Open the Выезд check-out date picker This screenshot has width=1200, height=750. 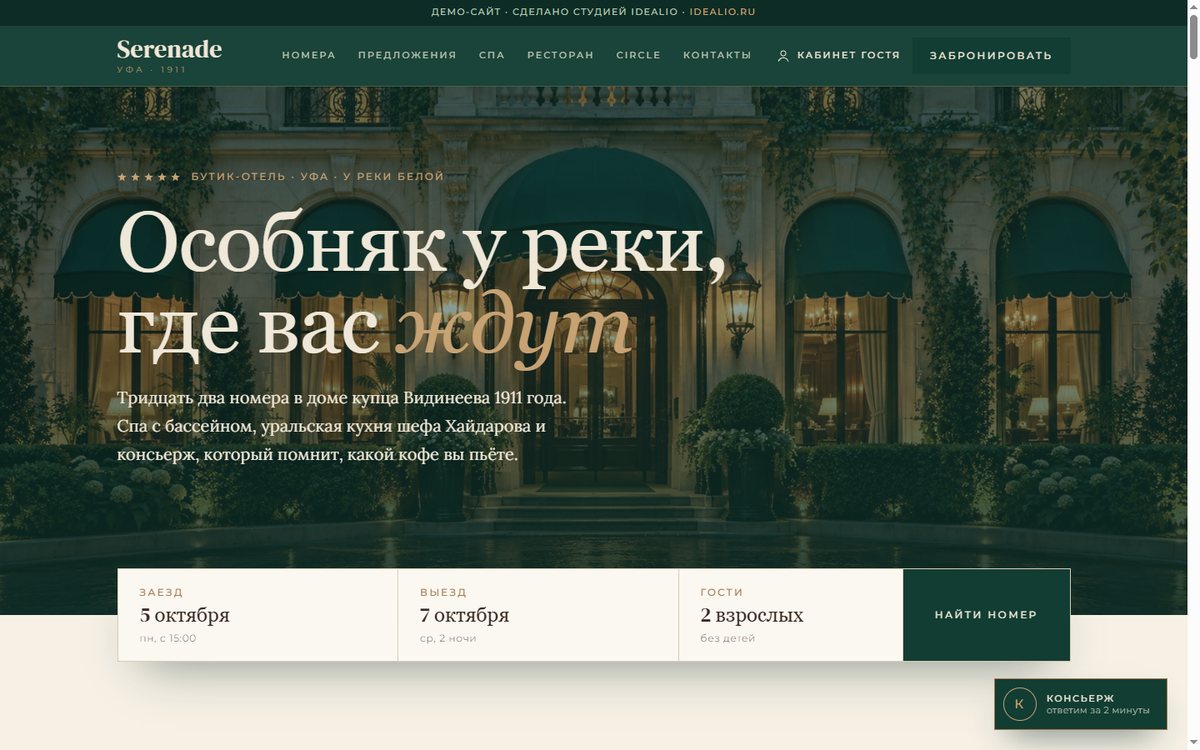point(538,615)
